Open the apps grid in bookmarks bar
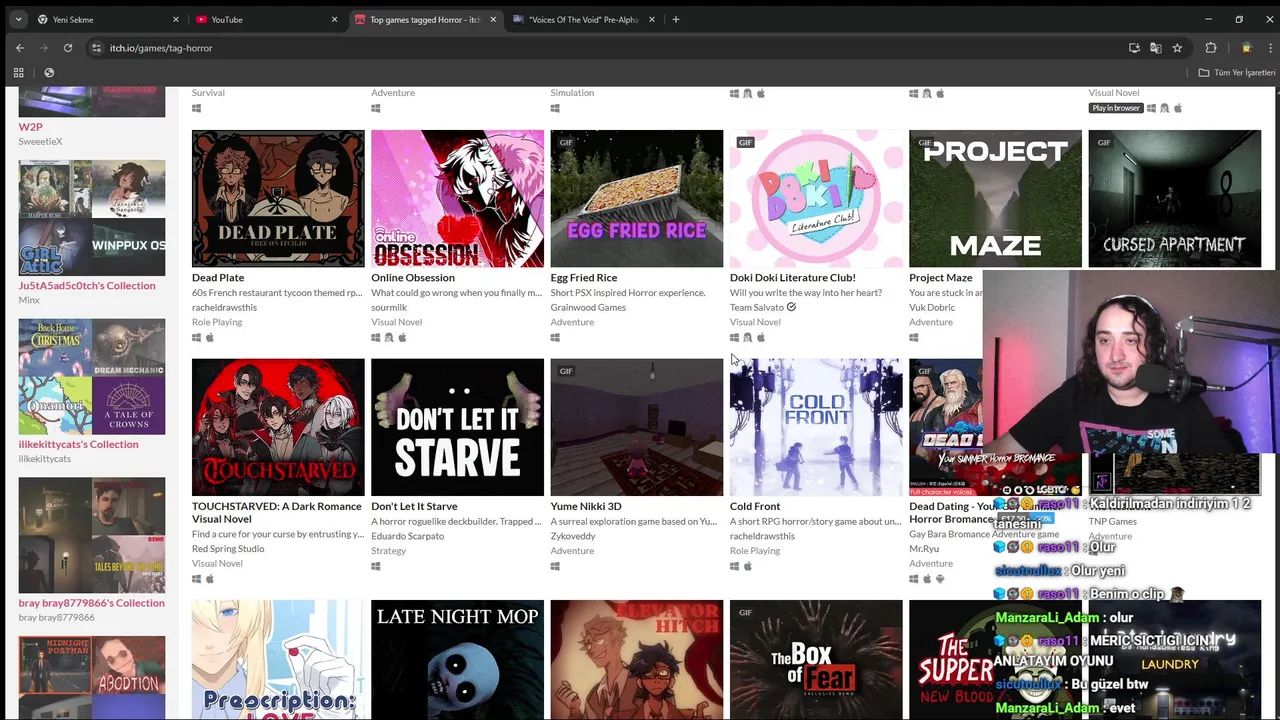This screenshot has height=720, width=1280. [x=18, y=72]
